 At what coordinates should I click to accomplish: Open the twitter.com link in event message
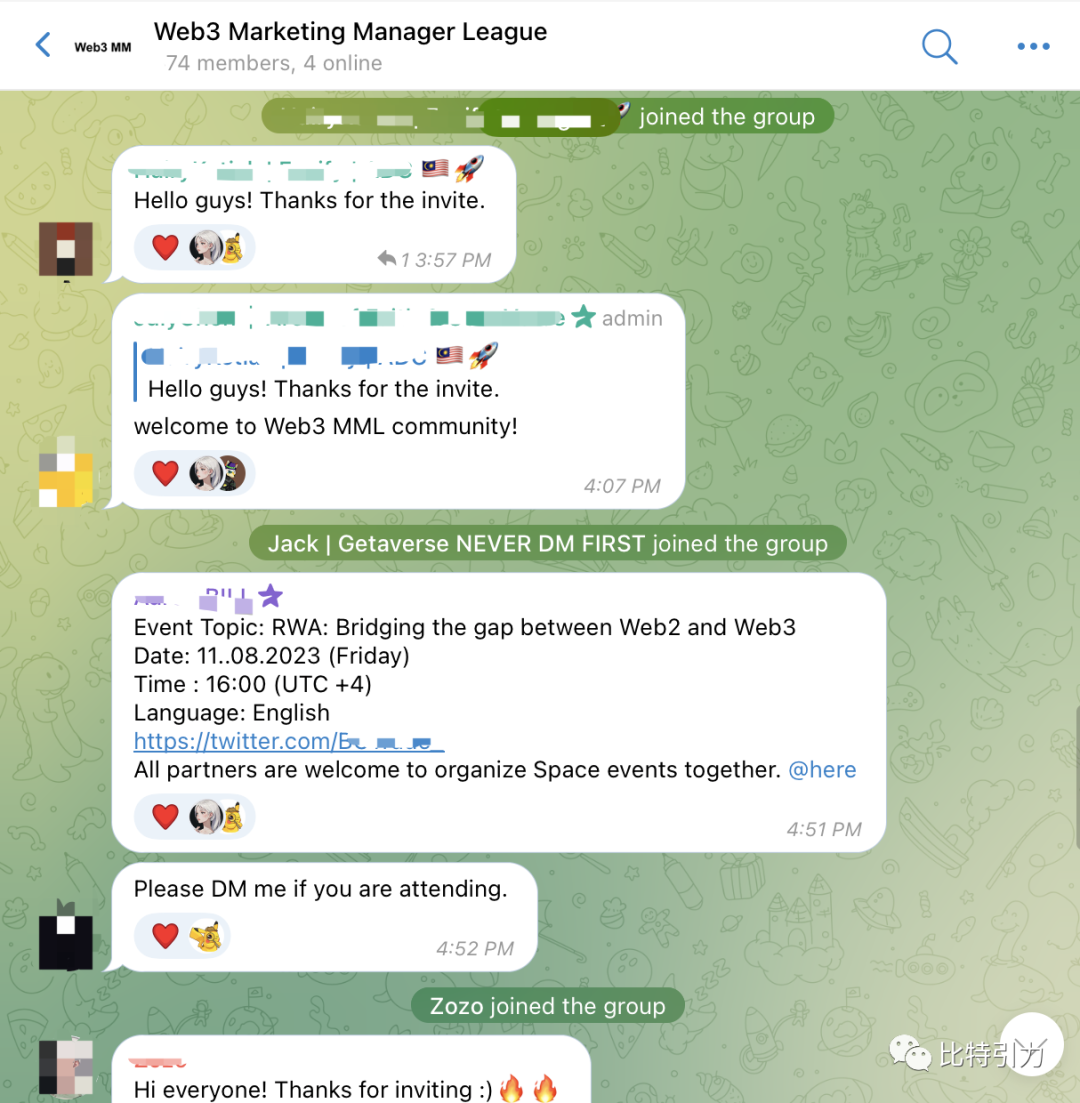click(x=288, y=741)
